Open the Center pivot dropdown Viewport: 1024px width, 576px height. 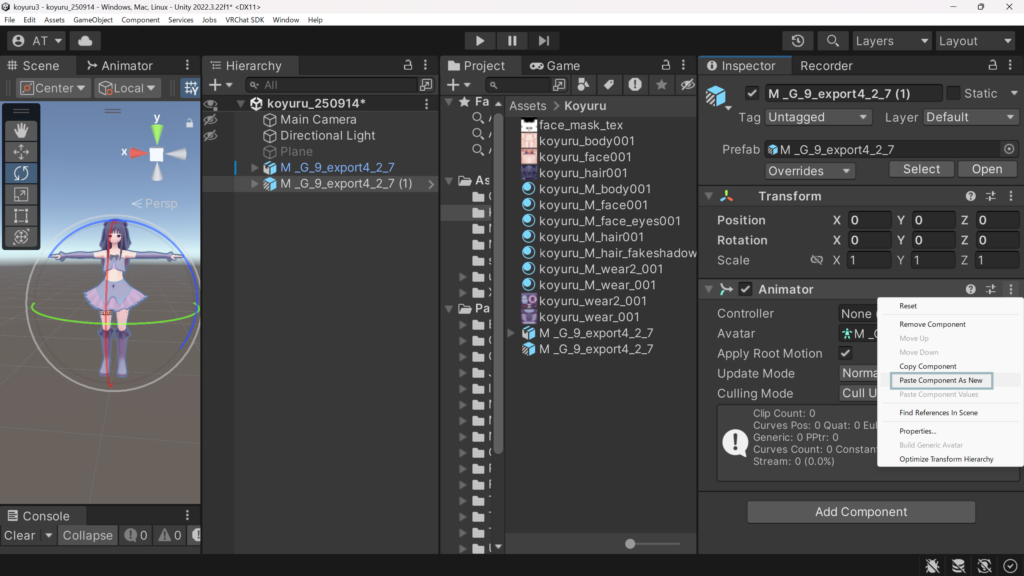(53, 88)
